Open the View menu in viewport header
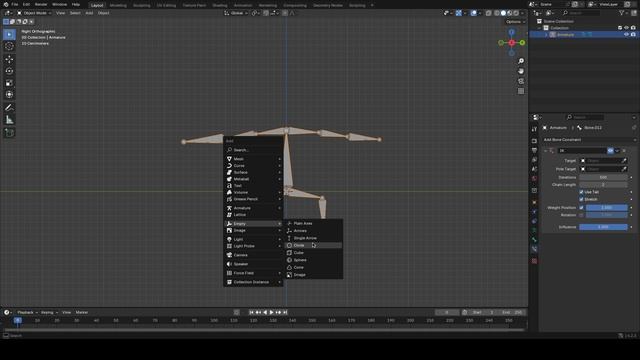 pyautogui.click(x=60, y=13)
